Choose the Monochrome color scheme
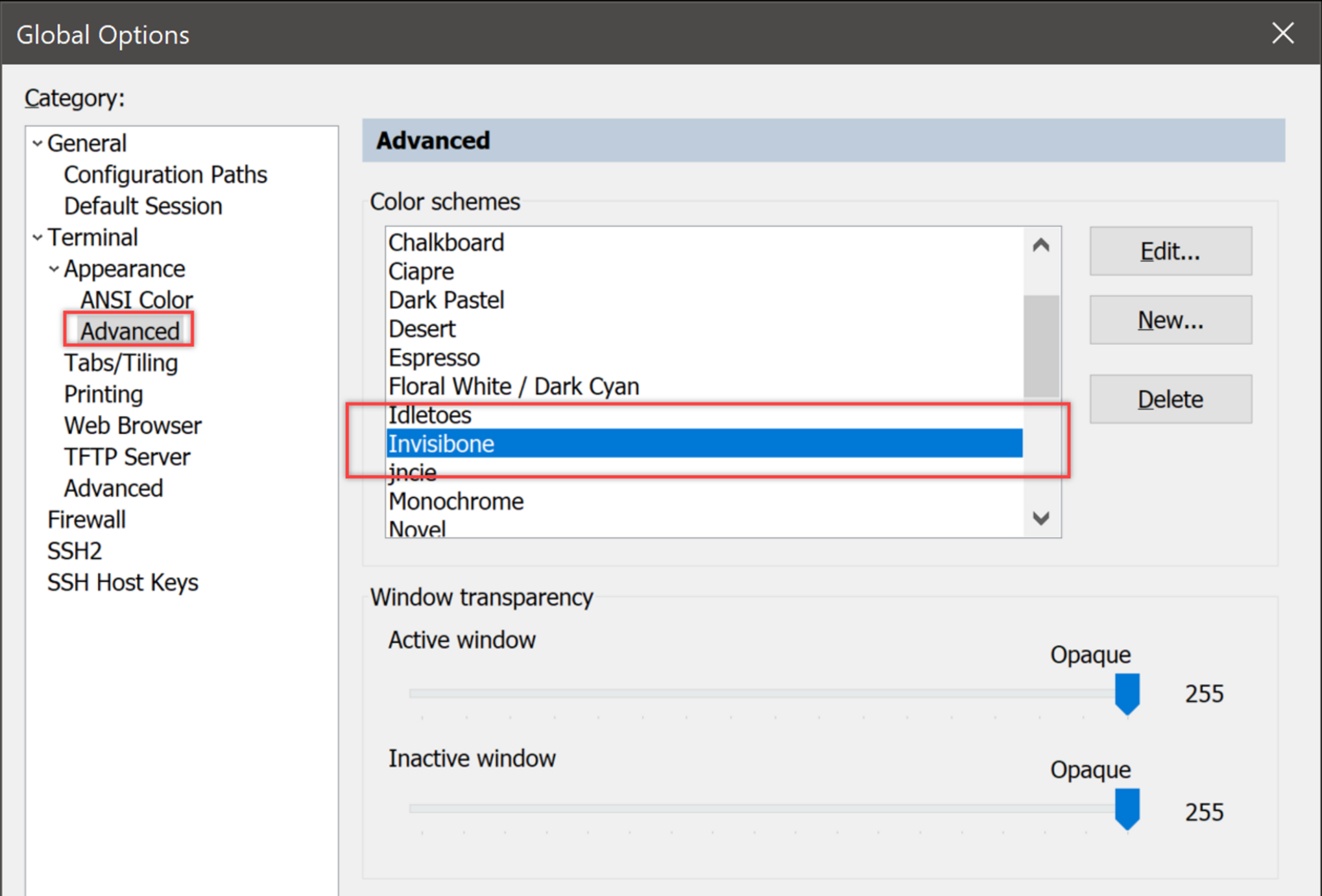The height and width of the screenshot is (896, 1322). [x=456, y=502]
